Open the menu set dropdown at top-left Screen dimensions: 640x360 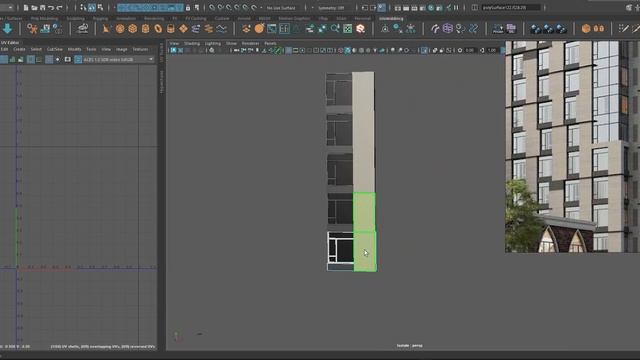[7, 7]
